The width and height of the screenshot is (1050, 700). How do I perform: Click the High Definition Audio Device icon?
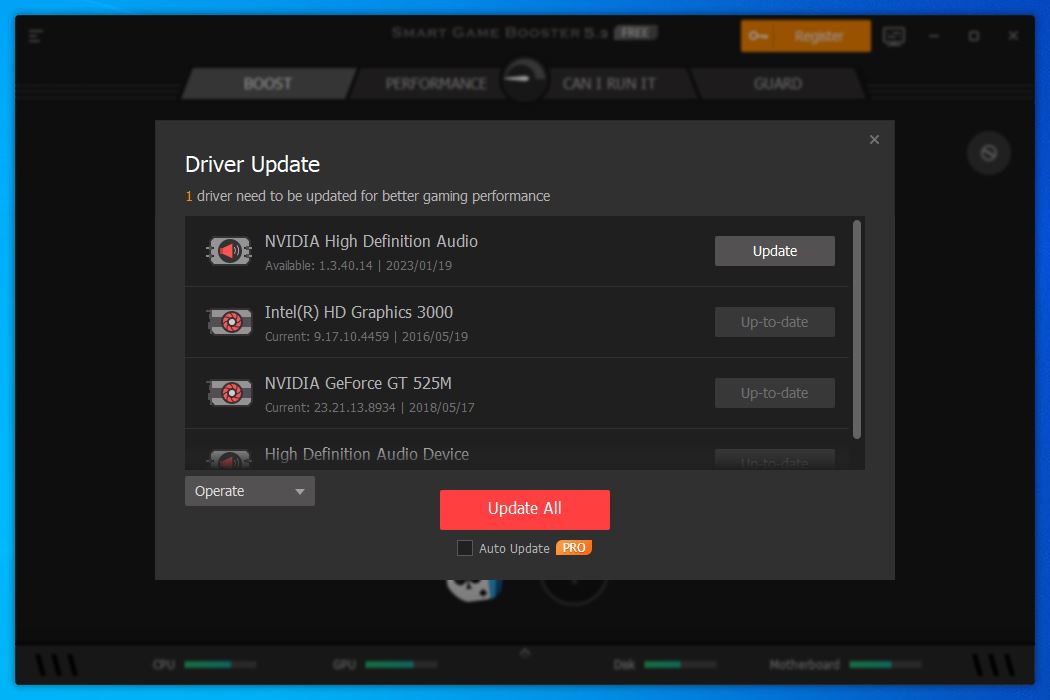(230, 460)
